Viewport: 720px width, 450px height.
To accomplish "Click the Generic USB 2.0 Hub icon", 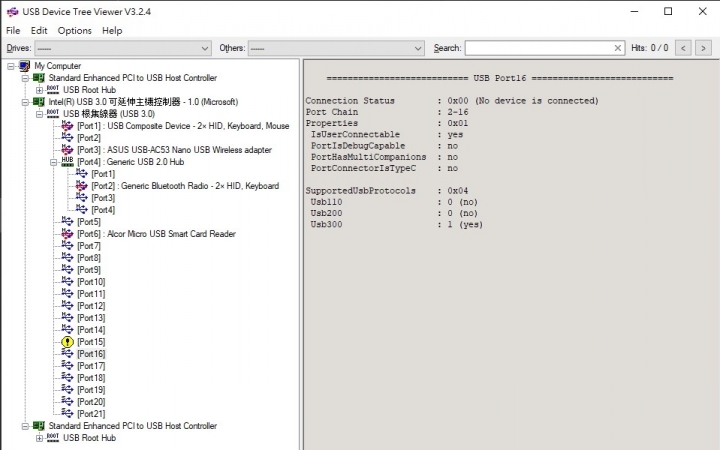I will [67, 162].
